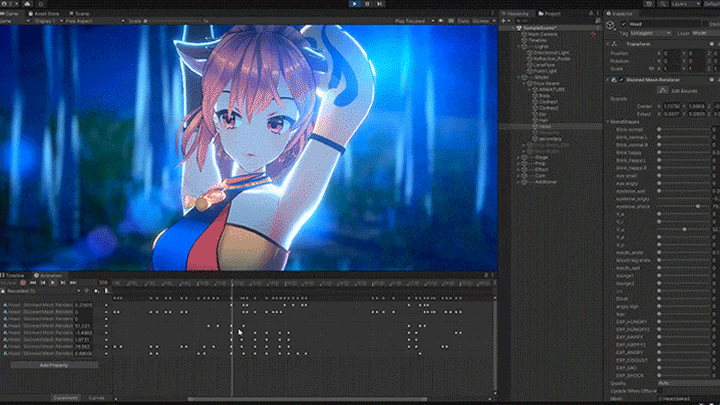Click the cloud icon in top-left toolbar
This screenshot has width=720, height=405.
pyautogui.click(x=27, y=4)
